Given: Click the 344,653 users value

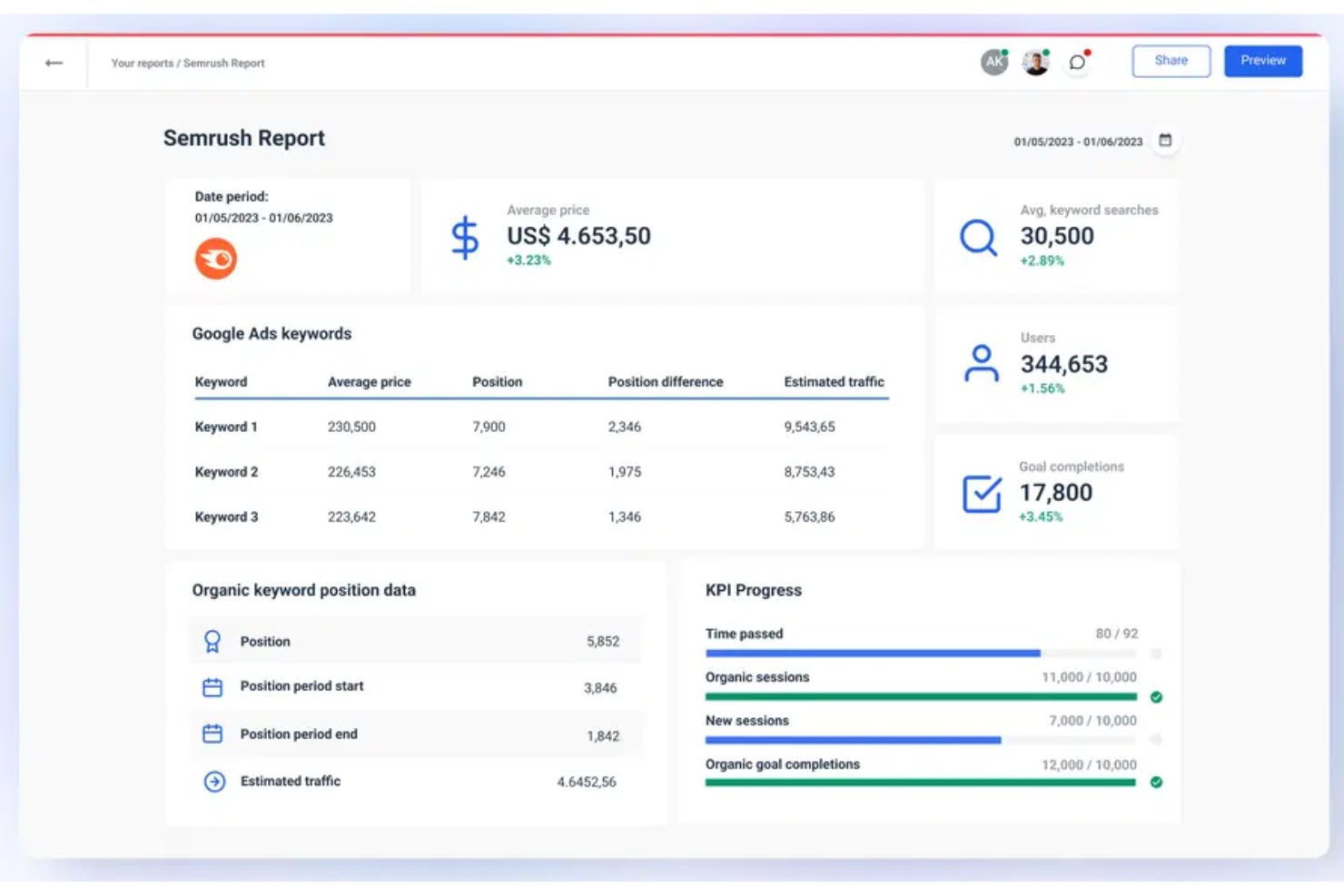Looking at the screenshot, I should click(1064, 364).
